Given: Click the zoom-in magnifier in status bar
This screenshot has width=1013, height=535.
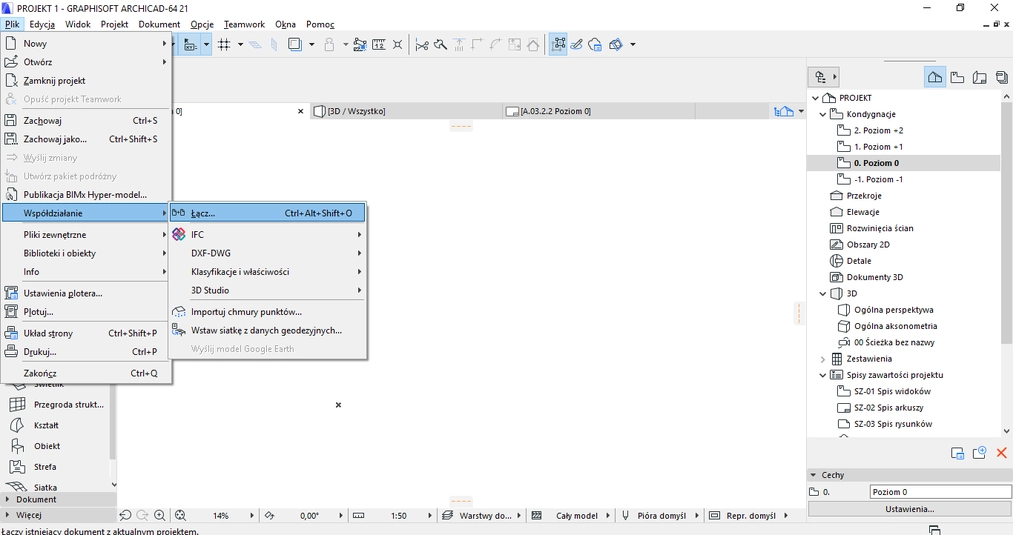Looking at the screenshot, I should (x=159, y=516).
